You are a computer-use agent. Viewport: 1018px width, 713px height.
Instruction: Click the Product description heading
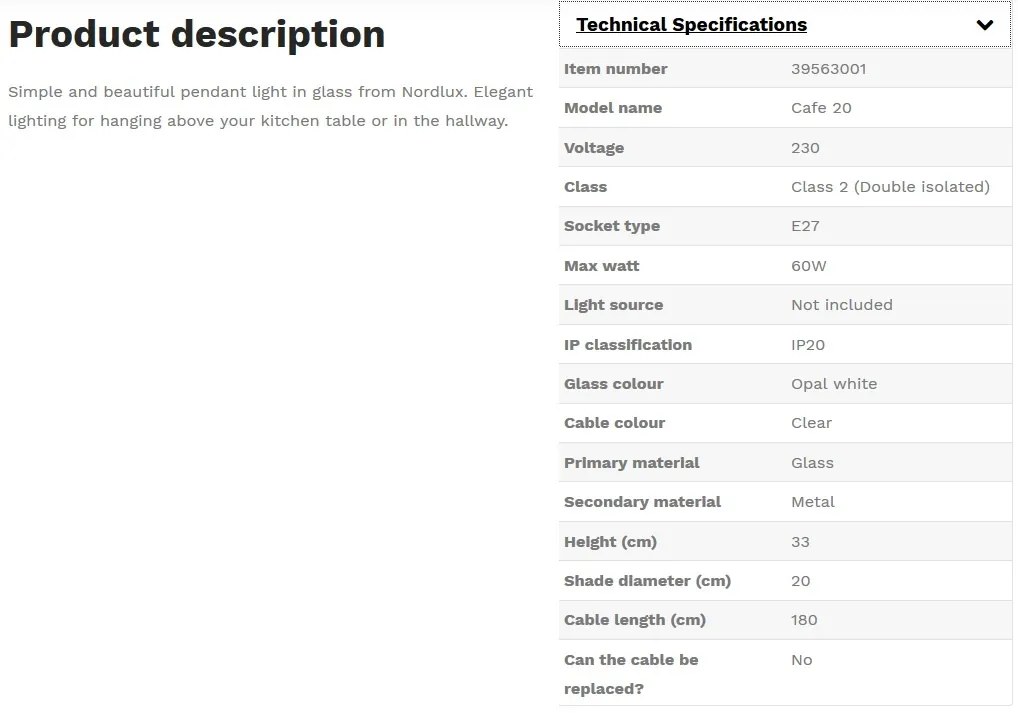point(197,34)
